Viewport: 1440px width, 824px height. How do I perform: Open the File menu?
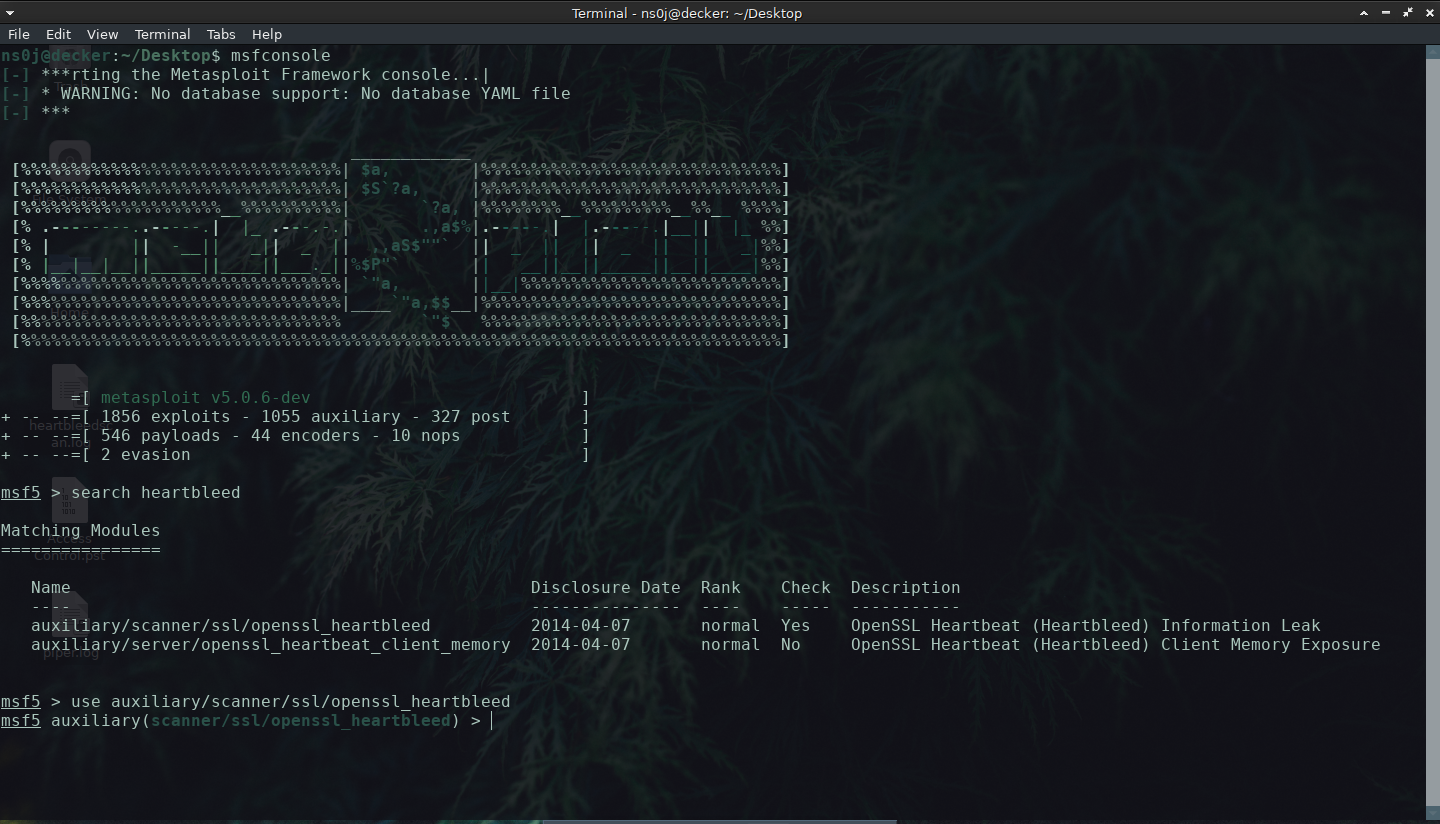[19, 34]
